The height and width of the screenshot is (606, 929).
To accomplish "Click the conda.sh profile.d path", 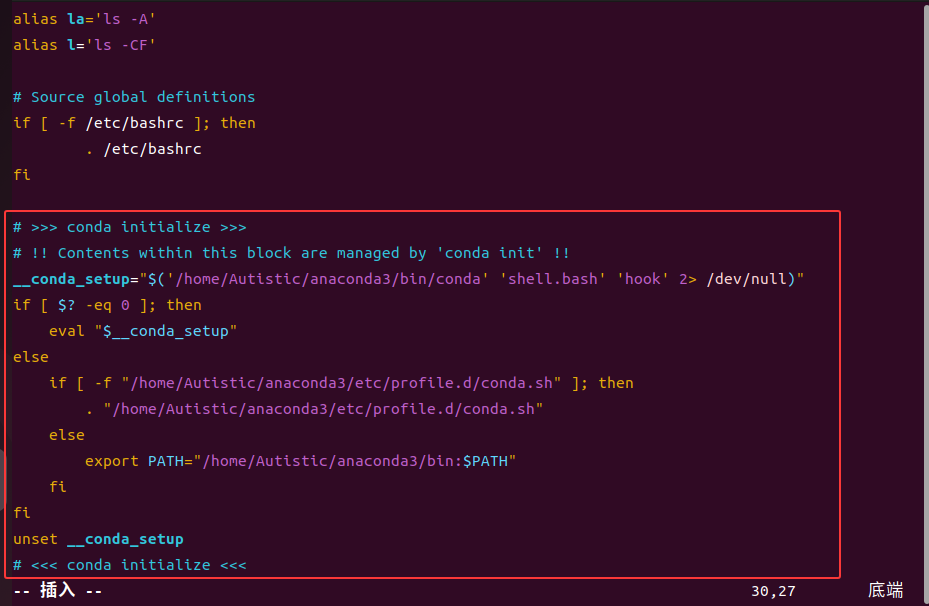I will click(320, 408).
